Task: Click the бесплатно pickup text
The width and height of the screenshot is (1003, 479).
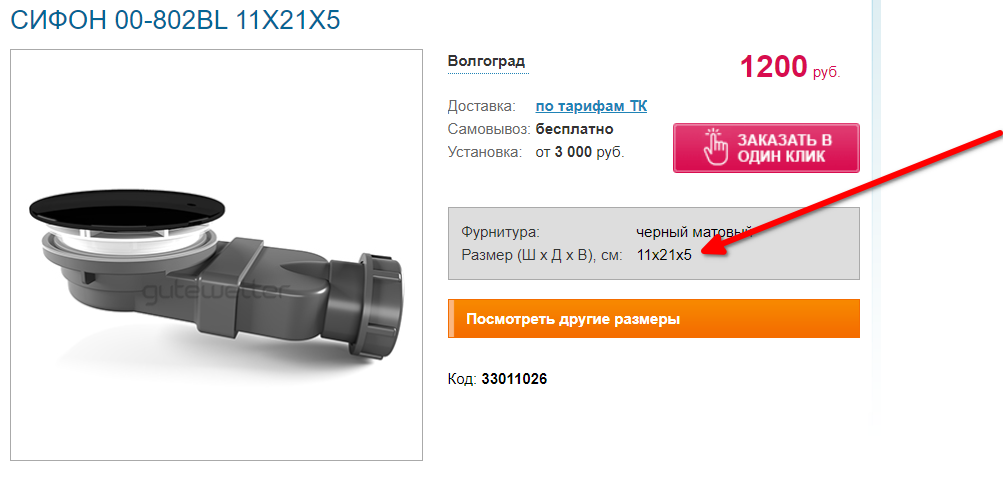Action: pos(574,129)
